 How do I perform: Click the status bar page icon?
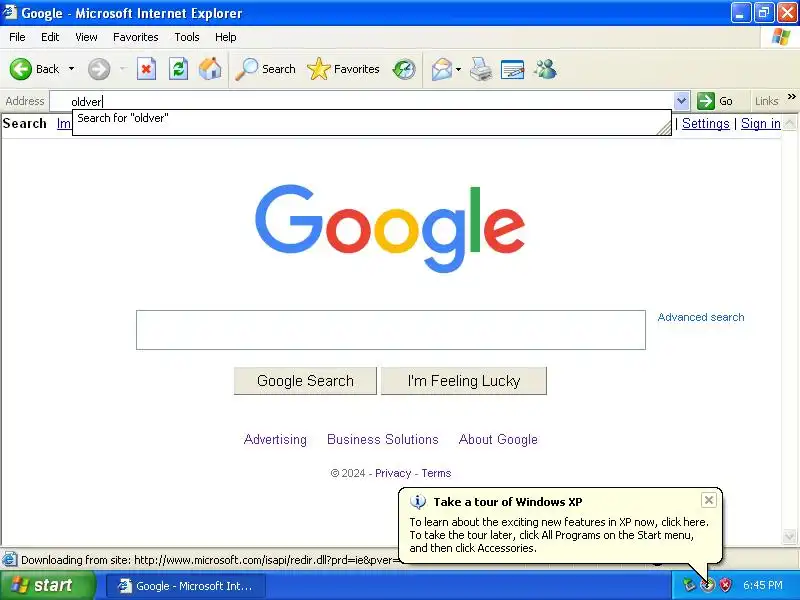click(10, 560)
